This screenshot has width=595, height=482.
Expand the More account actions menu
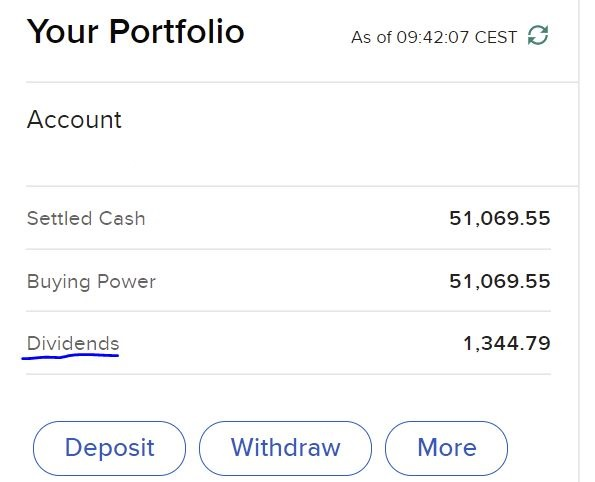click(x=446, y=448)
